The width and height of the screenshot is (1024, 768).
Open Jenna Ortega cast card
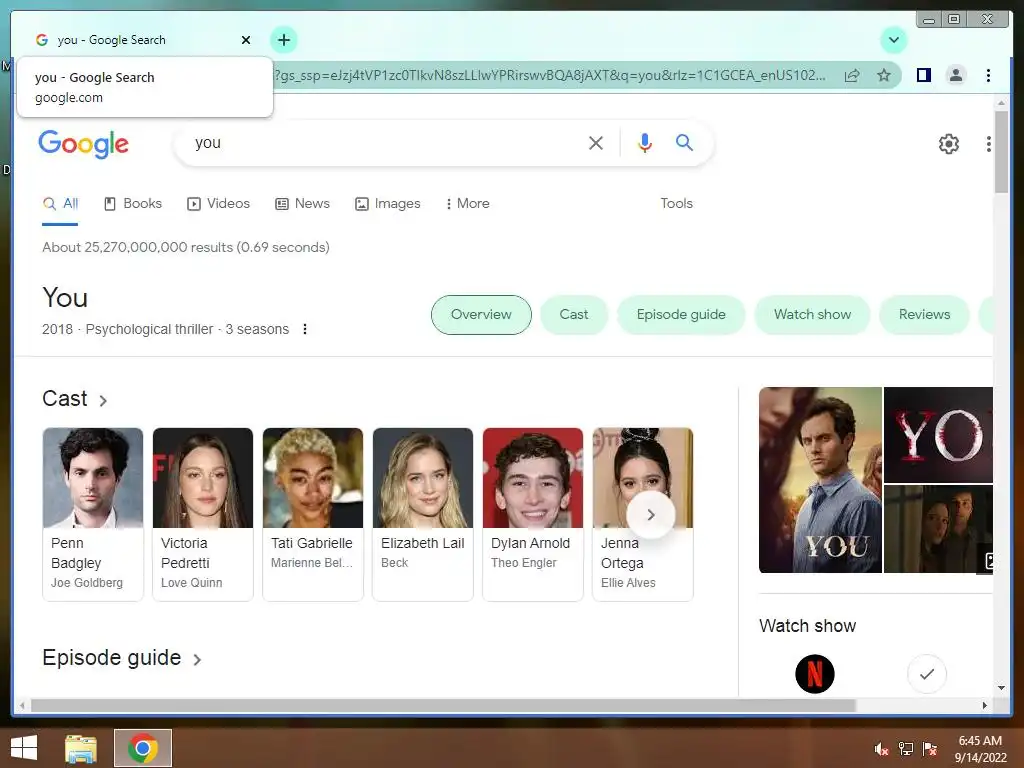point(643,514)
